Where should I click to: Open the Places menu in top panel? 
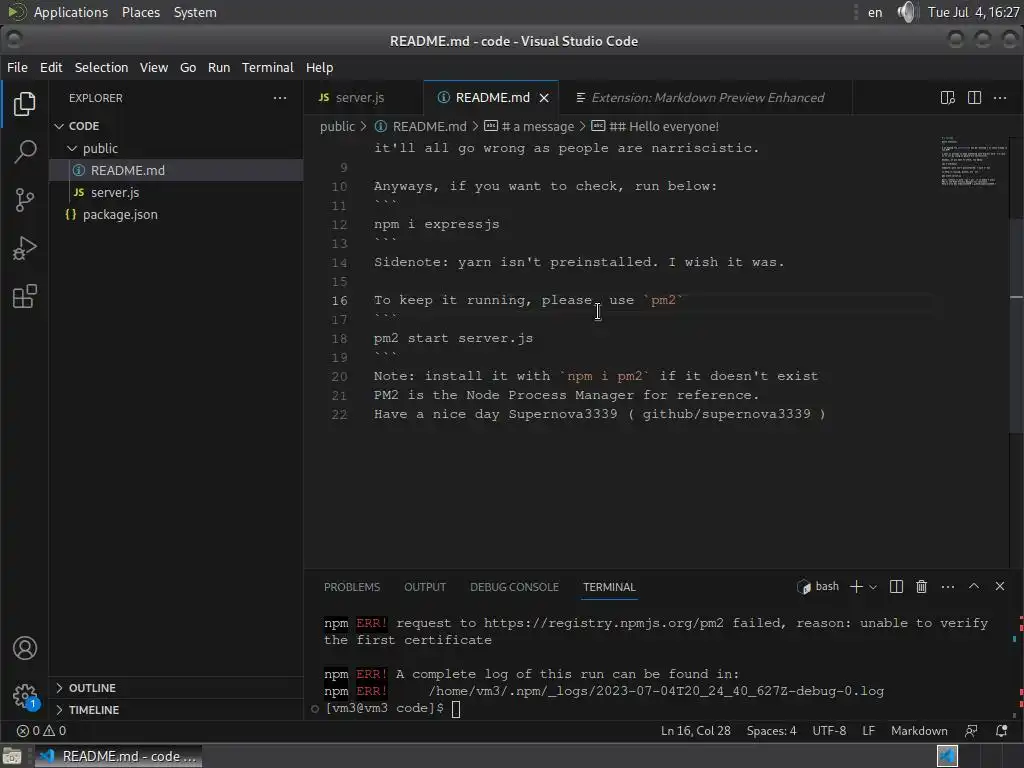click(141, 12)
